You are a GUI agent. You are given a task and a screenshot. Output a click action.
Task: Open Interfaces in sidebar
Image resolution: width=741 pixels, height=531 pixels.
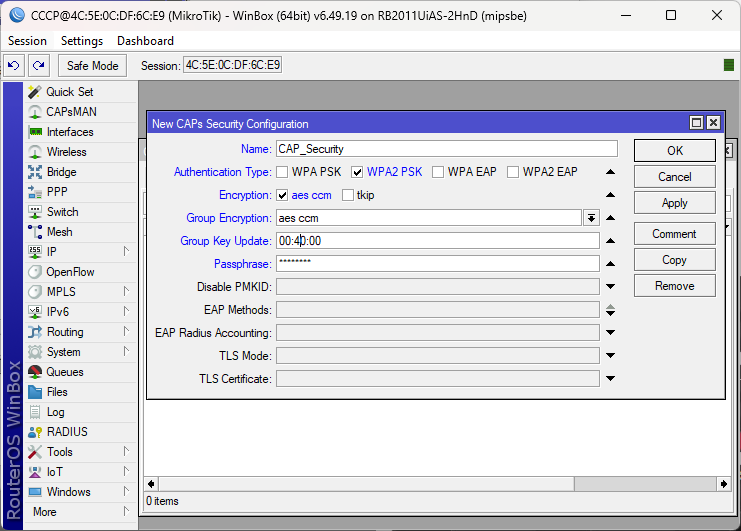point(80,132)
